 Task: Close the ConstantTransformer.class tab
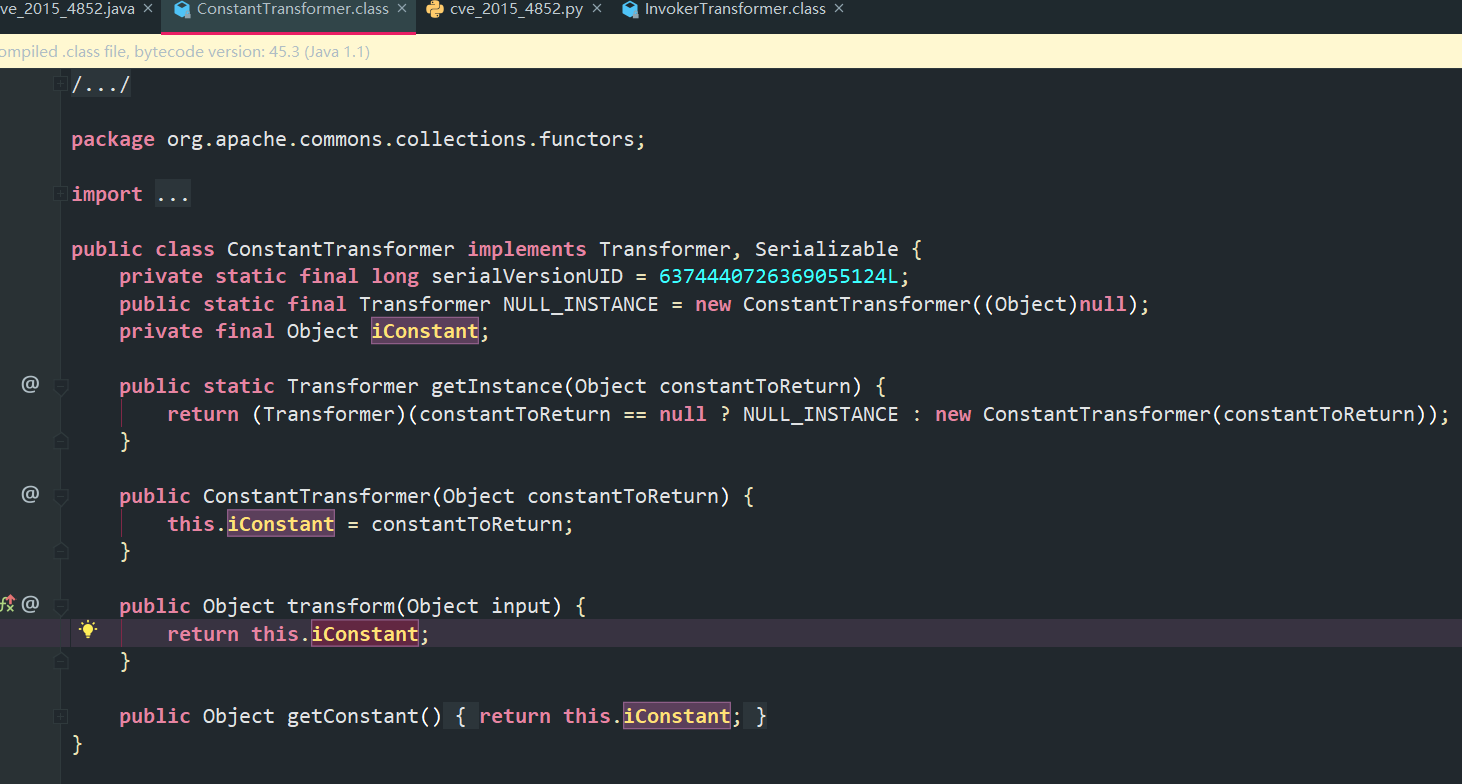(x=402, y=8)
